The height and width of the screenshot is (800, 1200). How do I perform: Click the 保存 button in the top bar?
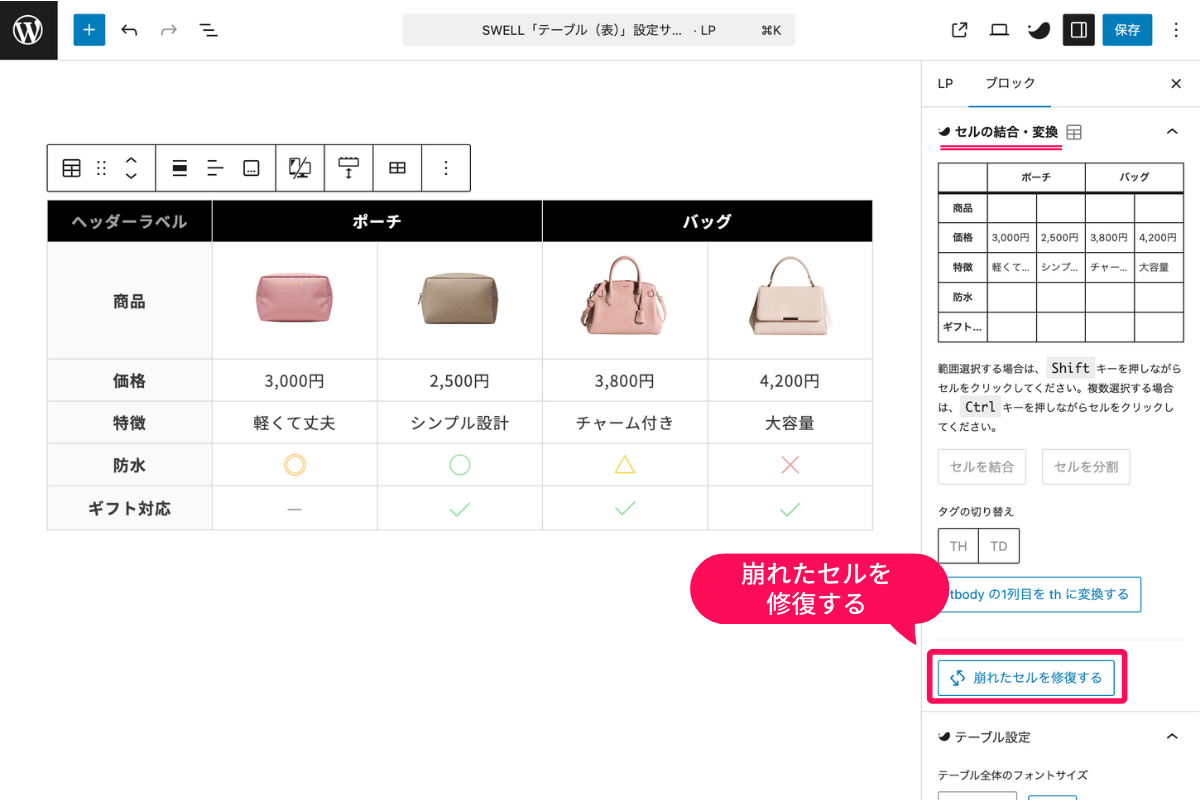pos(1127,30)
